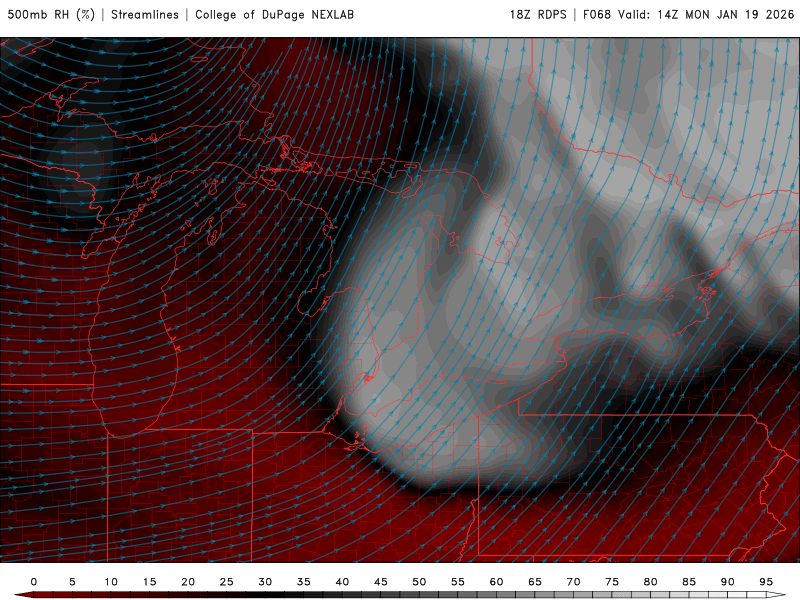800x600 pixels.
Task: Click the '25' colorbar label
Action: (x=227, y=582)
